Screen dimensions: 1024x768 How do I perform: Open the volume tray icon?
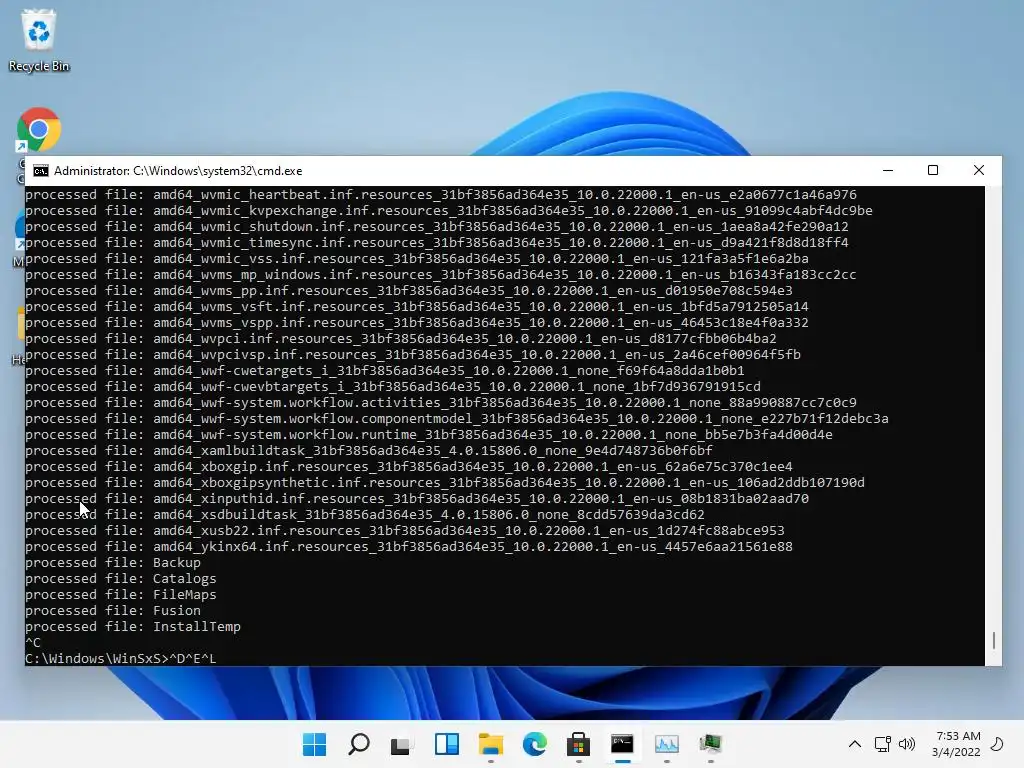pyautogui.click(x=907, y=744)
